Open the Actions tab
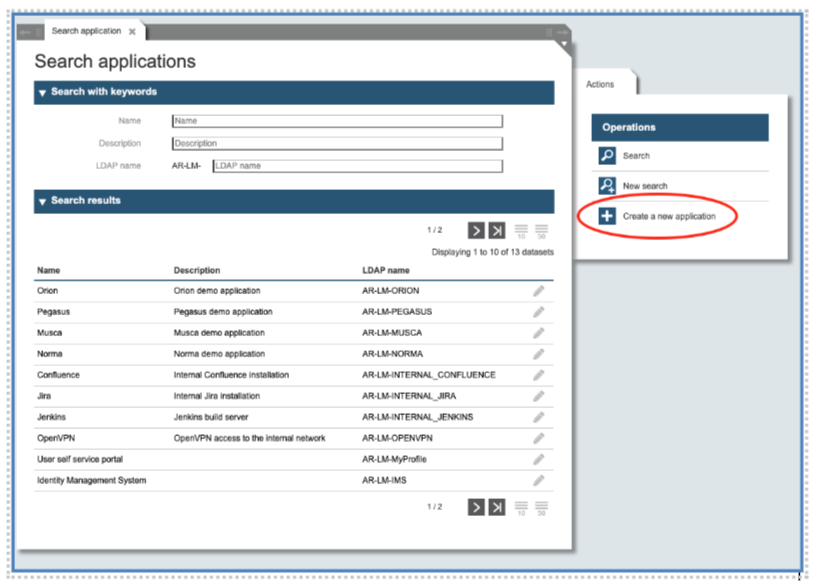The image size is (819, 584). click(600, 85)
